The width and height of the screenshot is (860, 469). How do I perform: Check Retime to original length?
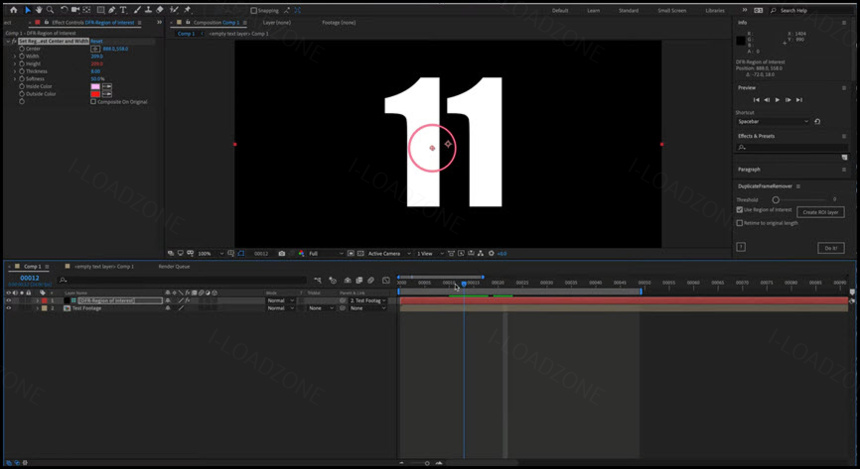pyautogui.click(x=739, y=223)
